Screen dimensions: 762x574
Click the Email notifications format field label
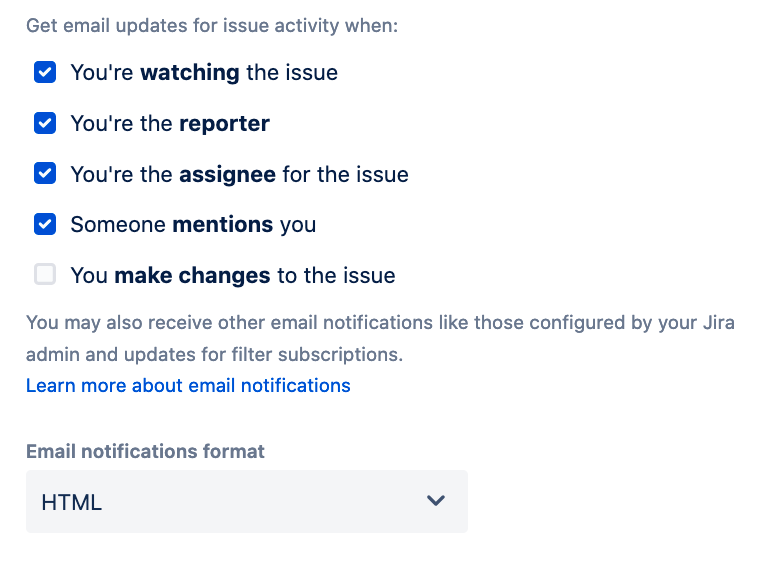145,451
